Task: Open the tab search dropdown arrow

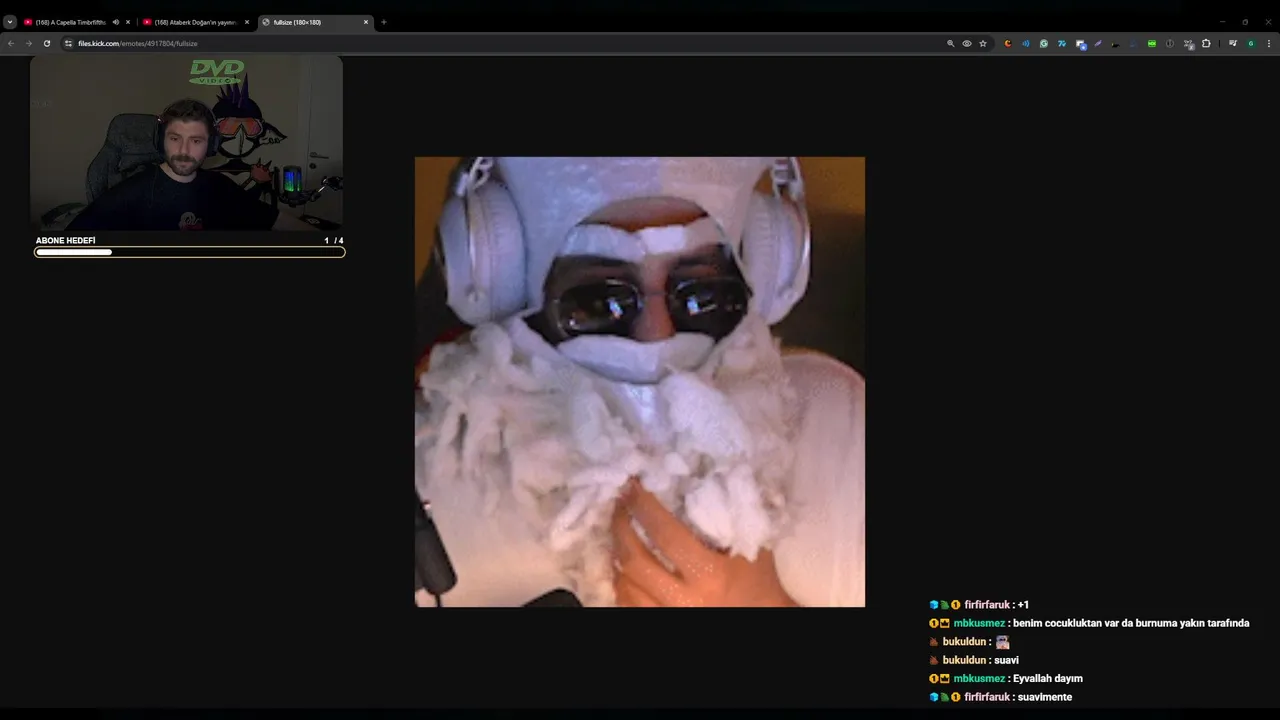Action: [x=10, y=22]
